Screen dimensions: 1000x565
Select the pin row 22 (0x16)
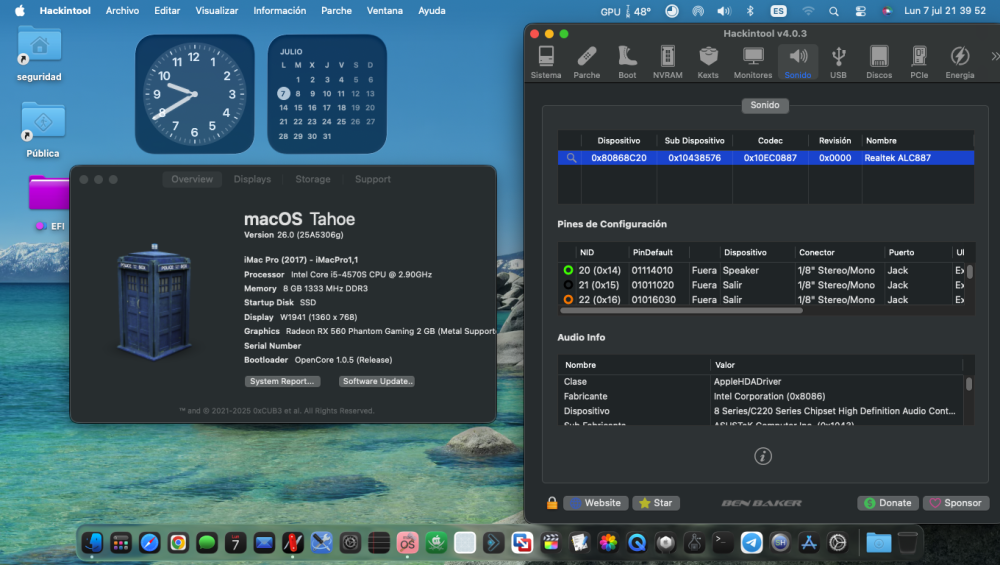click(x=761, y=300)
